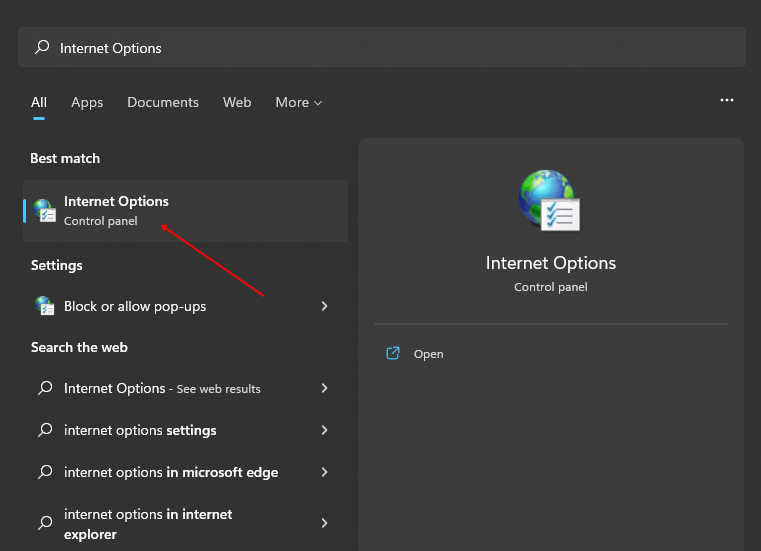761x551 pixels.
Task: Expand the chevron for 'Internet Options - See web results'
Action: click(324, 388)
